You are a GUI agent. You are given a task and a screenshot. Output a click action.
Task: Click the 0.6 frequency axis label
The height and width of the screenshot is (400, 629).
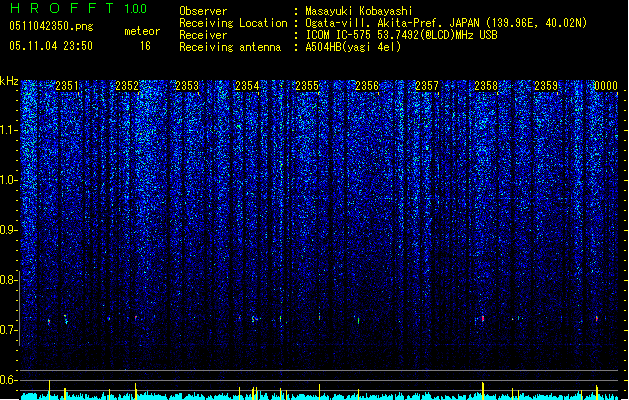click(8, 380)
